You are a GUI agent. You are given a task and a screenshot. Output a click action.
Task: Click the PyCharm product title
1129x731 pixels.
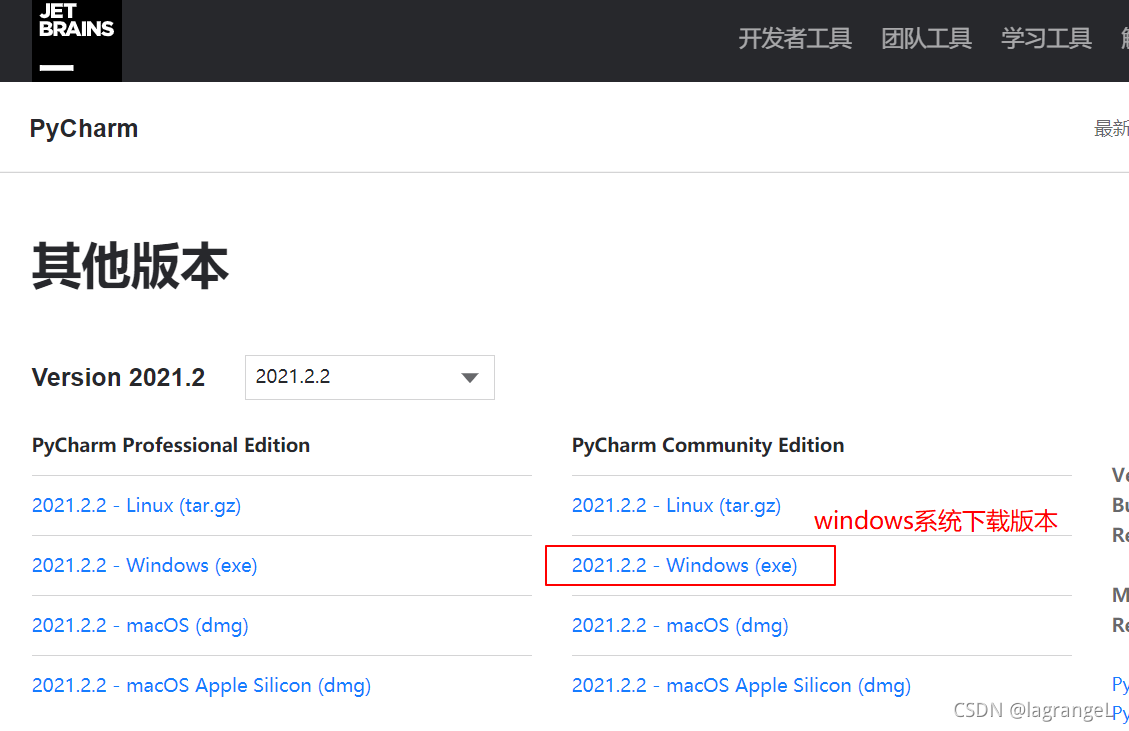(84, 129)
